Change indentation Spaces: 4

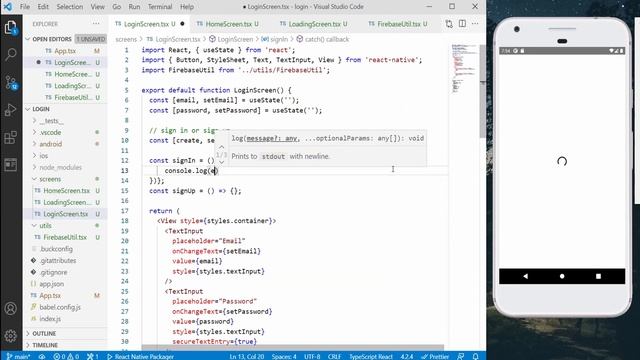[x=284, y=356]
